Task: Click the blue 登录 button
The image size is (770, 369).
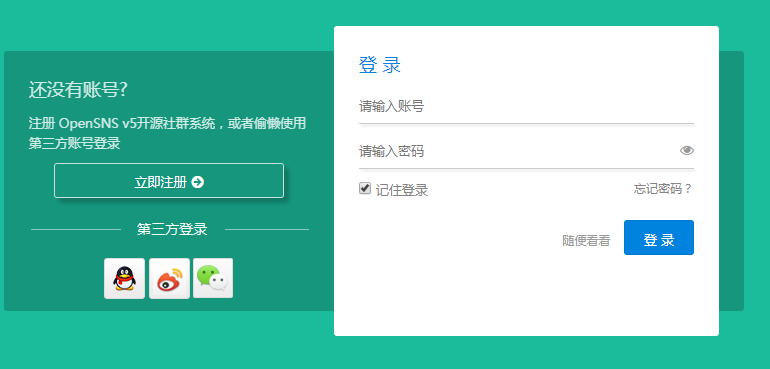Action: [659, 237]
